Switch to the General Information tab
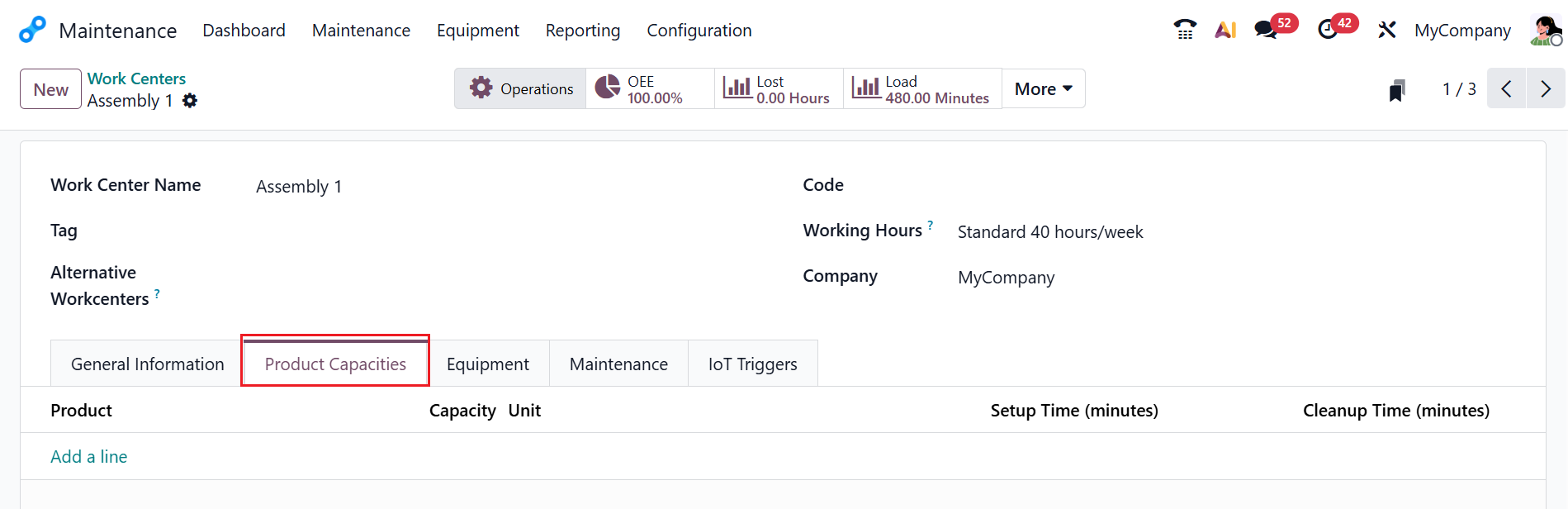Screen dimensions: 1568x509 (x=147, y=364)
